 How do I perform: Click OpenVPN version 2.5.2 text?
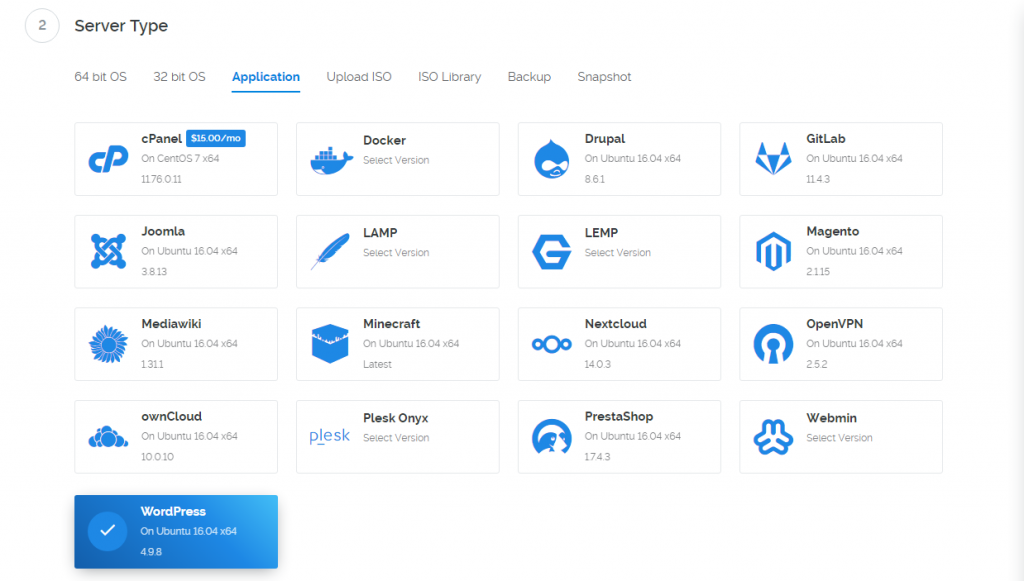point(816,364)
